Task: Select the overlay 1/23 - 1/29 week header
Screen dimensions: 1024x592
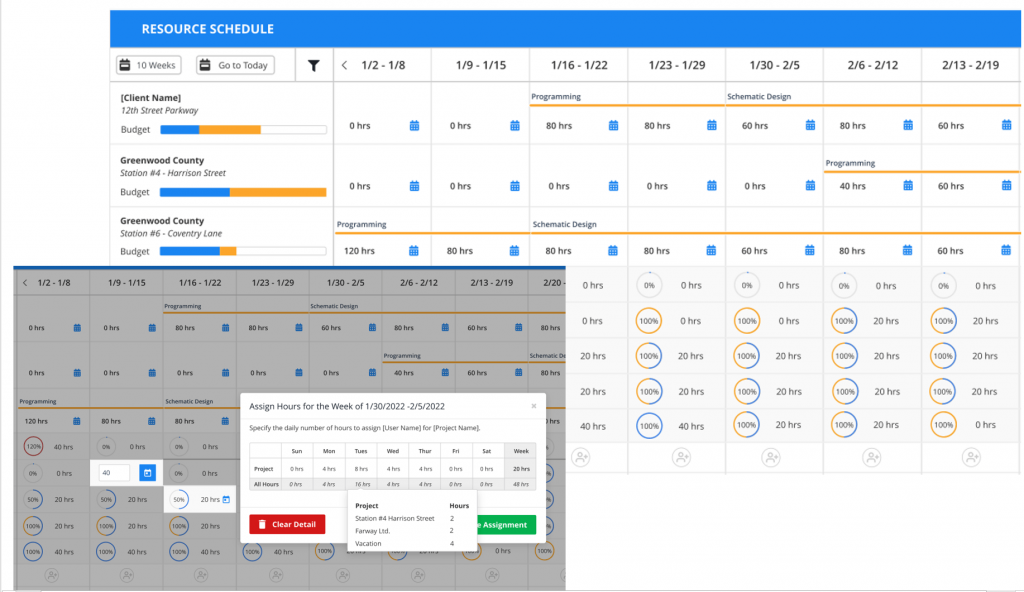Action: (x=273, y=283)
